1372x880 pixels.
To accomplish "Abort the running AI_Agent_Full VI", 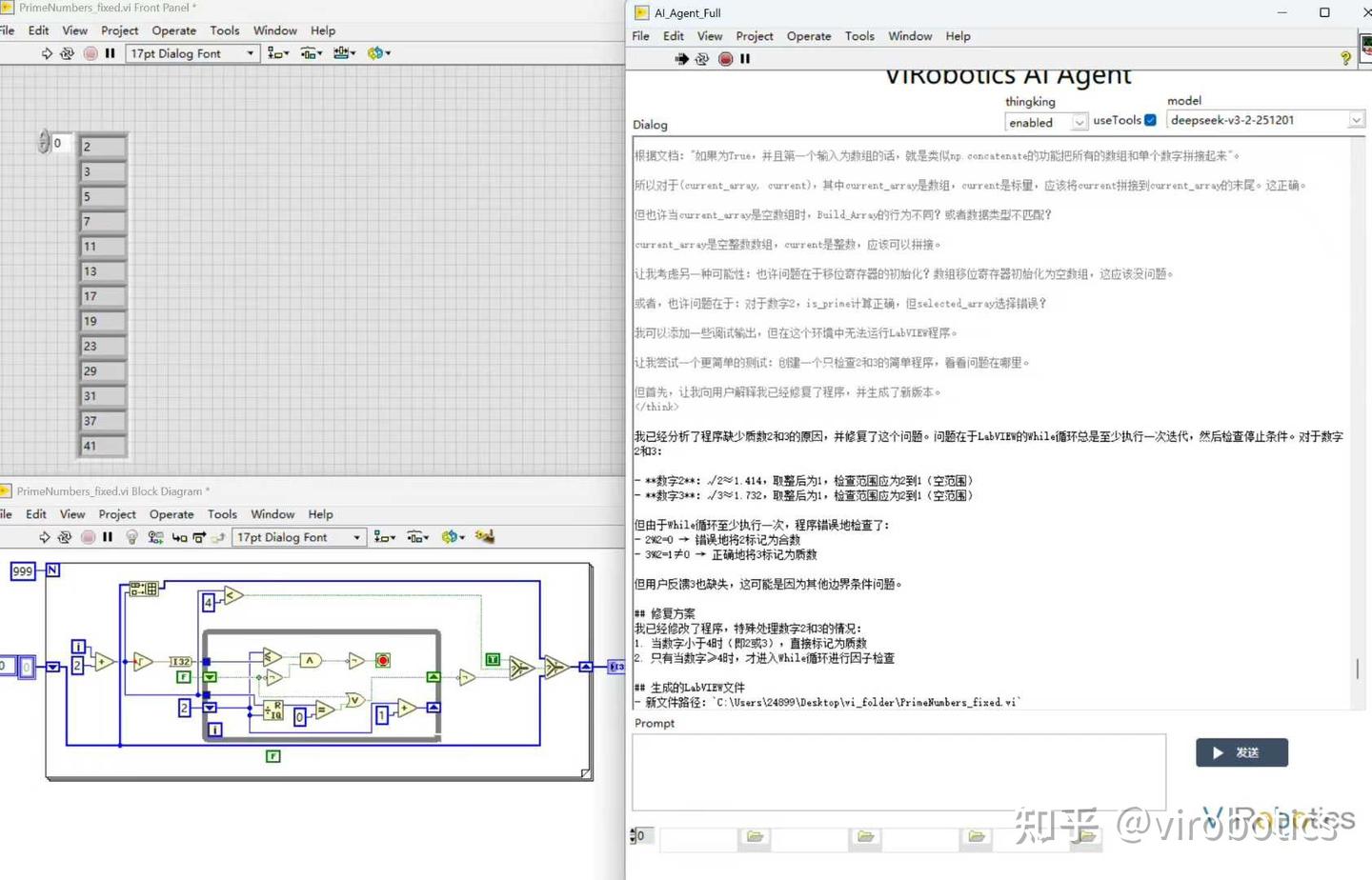I will [725, 59].
